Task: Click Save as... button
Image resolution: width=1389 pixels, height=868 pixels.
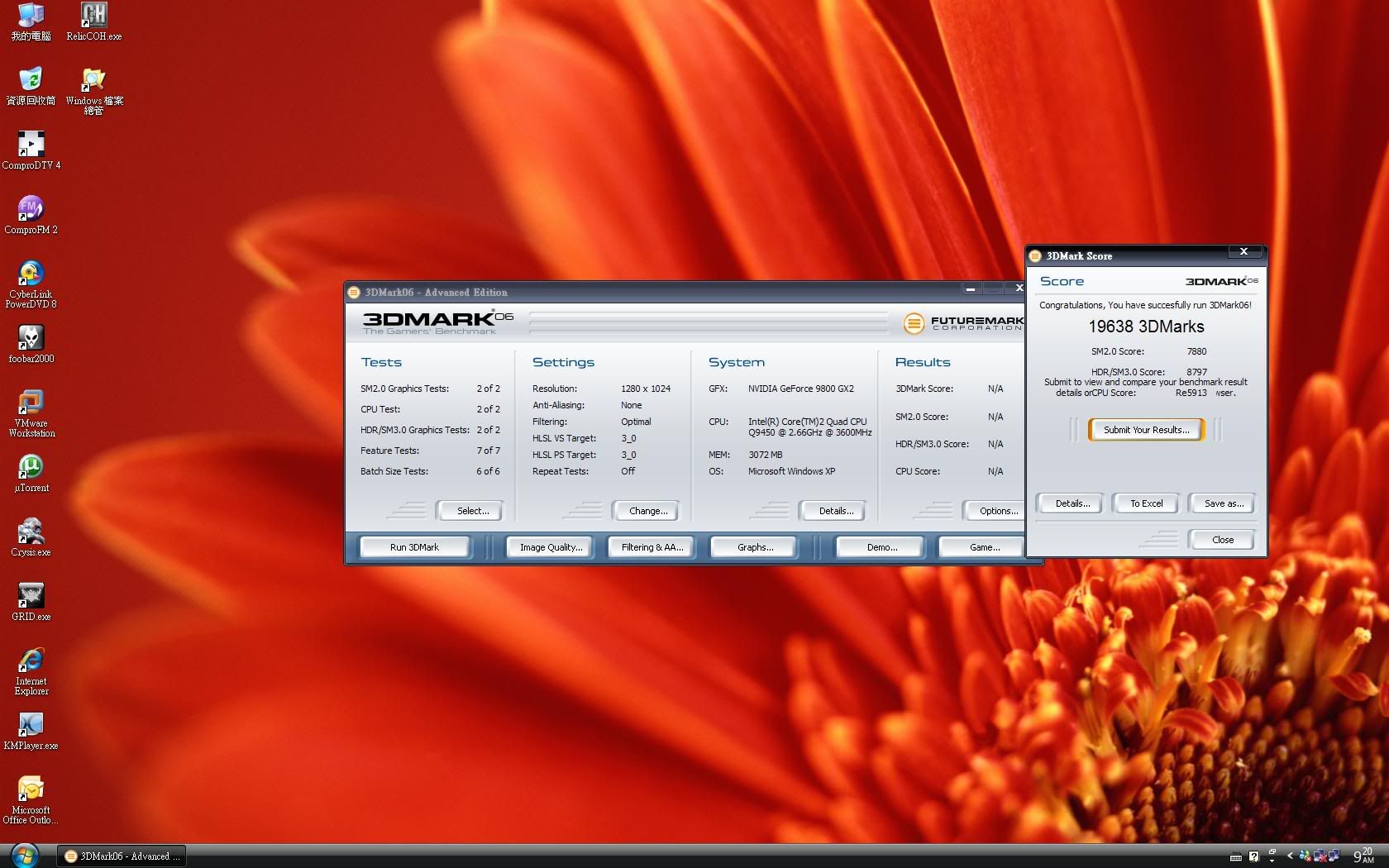Action: pos(1223,503)
